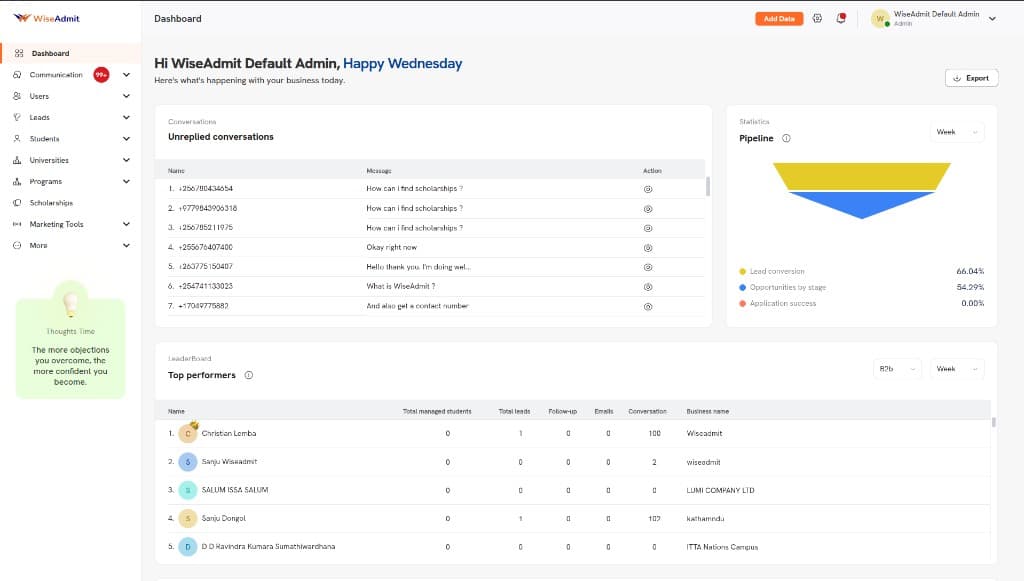1024x581 pixels.
Task: Select Dashboard in the sidebar
Action: (x=50, y=53)
